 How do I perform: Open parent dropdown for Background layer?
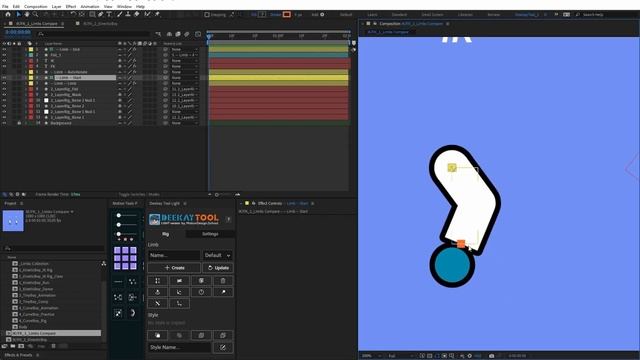click(184, 123)
